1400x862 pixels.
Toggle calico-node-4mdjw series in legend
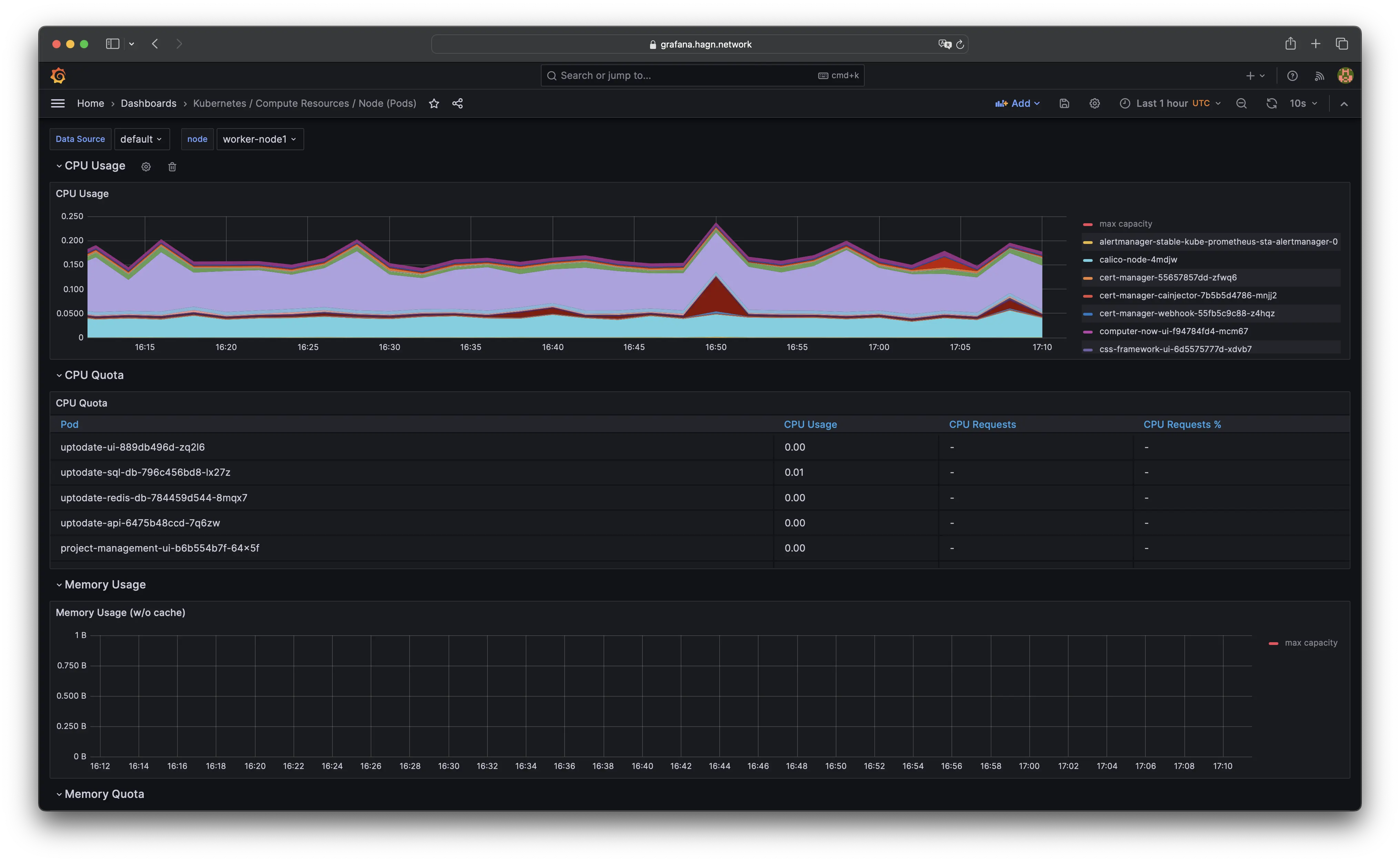(x=1138, y=259)
